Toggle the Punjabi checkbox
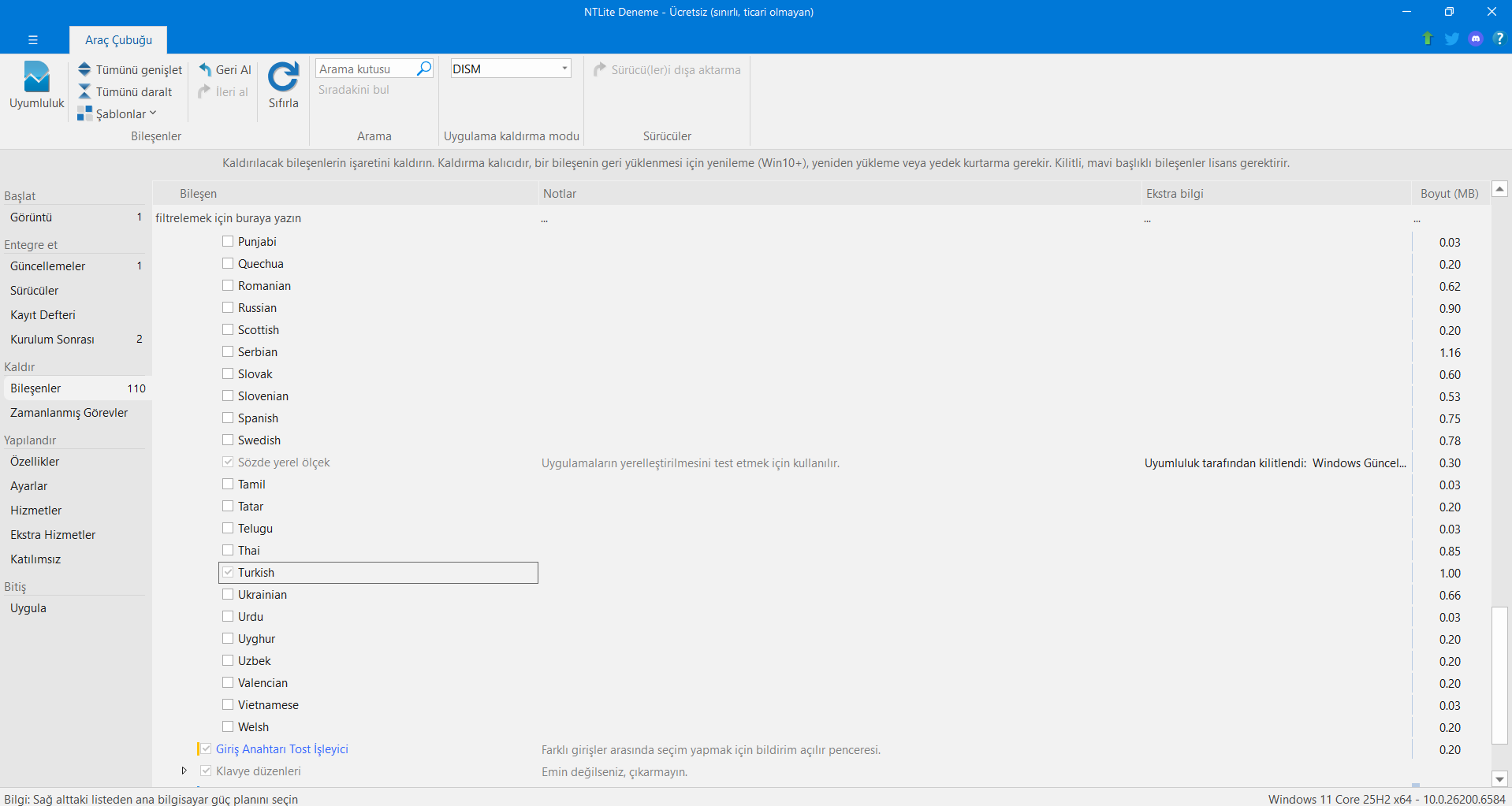 pos(228,241)
